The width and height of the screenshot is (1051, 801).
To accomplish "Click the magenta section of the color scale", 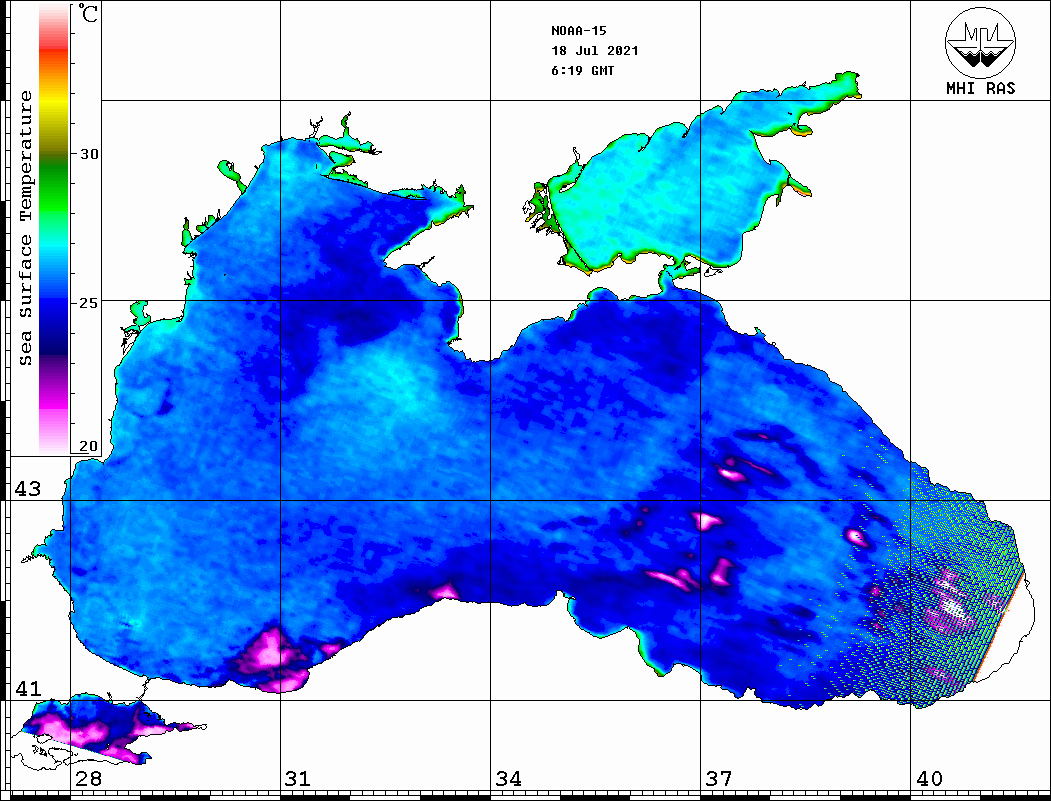I will tap(54, 399).
